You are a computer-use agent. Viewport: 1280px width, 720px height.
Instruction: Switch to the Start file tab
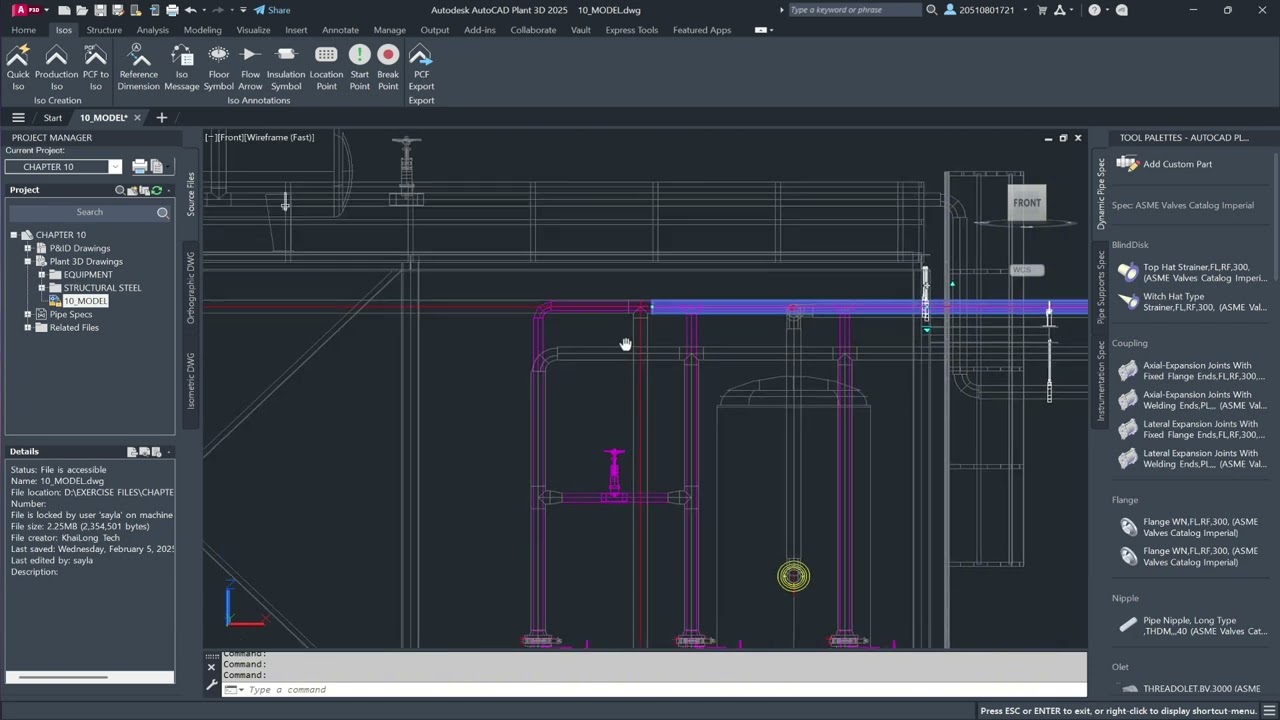point(52,118)
